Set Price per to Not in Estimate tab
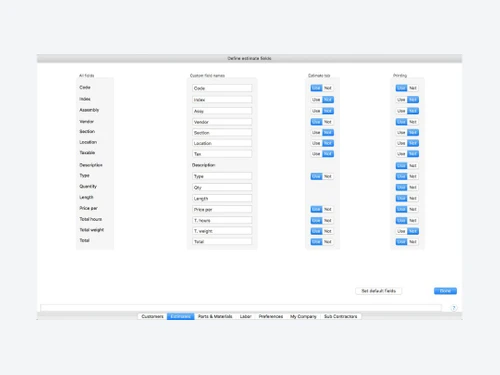 point(328,209)
